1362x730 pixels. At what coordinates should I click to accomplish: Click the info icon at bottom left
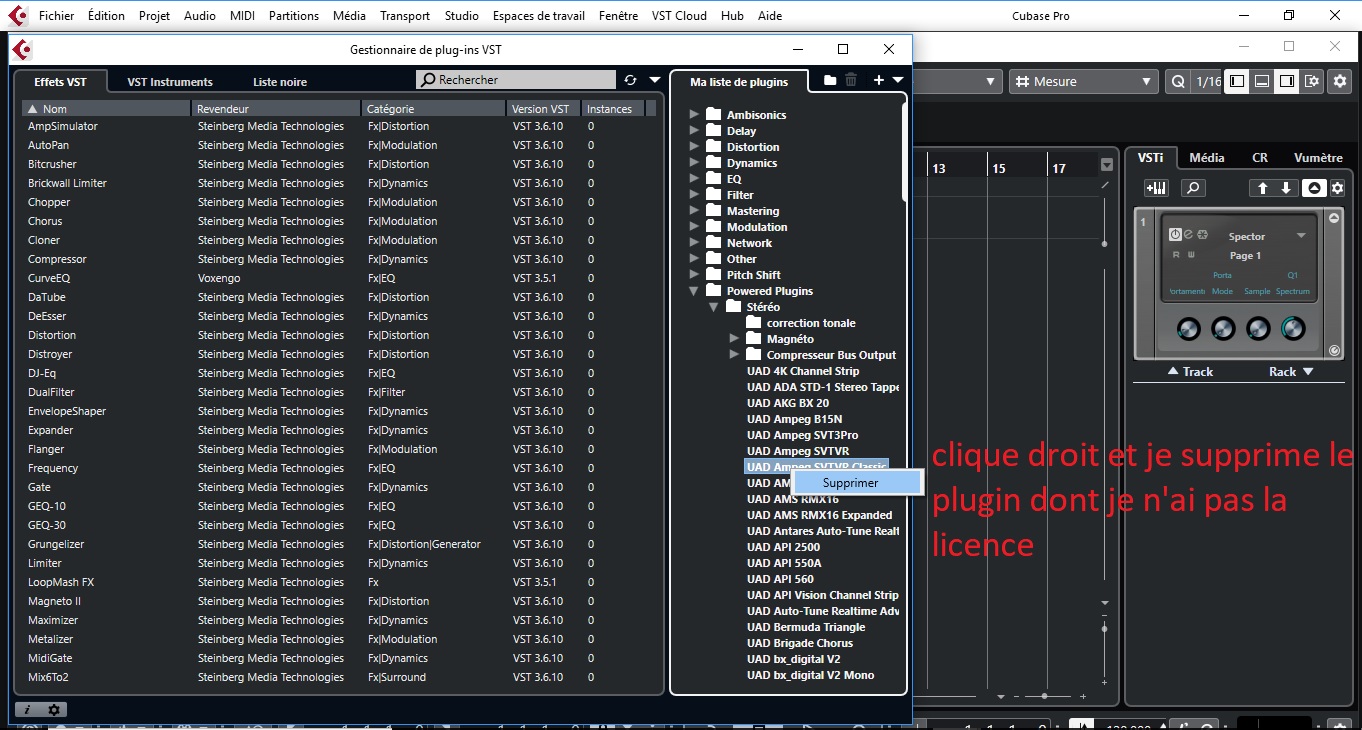26,709
